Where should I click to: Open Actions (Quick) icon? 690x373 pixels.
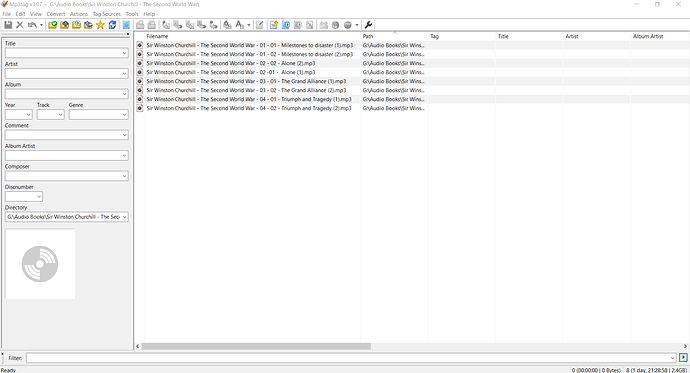tap(239, 25)
